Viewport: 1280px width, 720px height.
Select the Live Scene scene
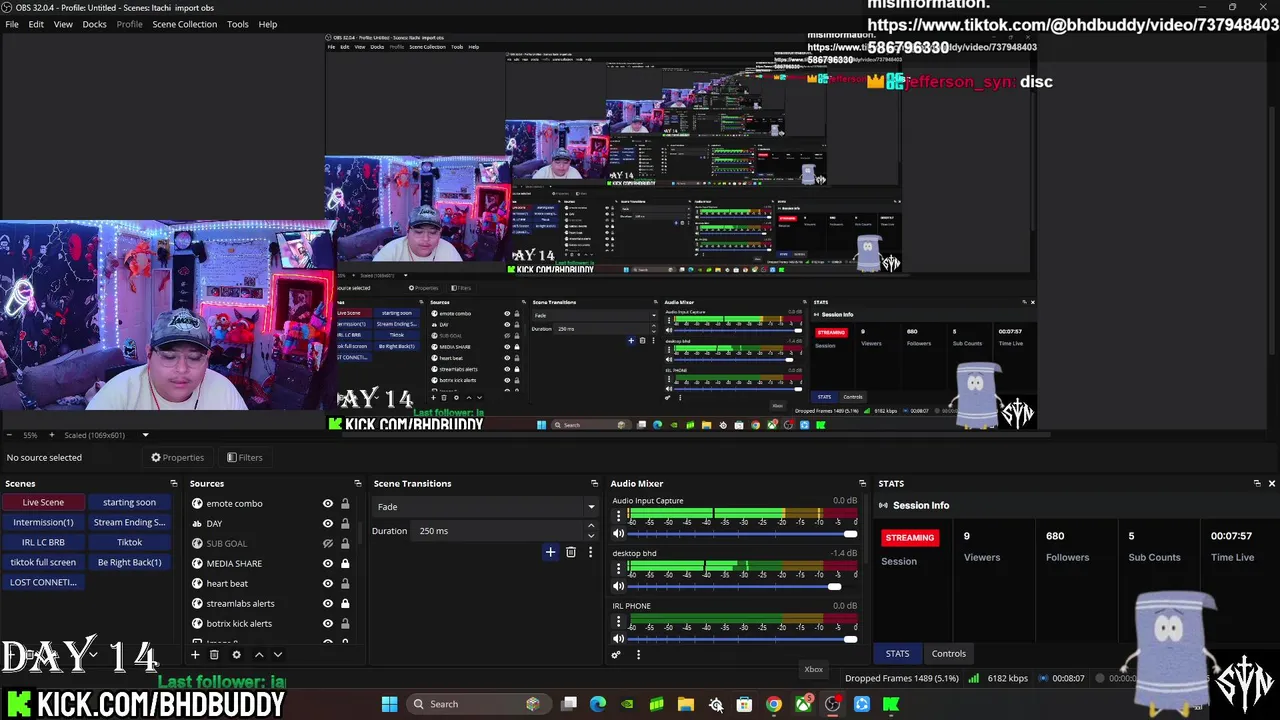tap(43, 502)
